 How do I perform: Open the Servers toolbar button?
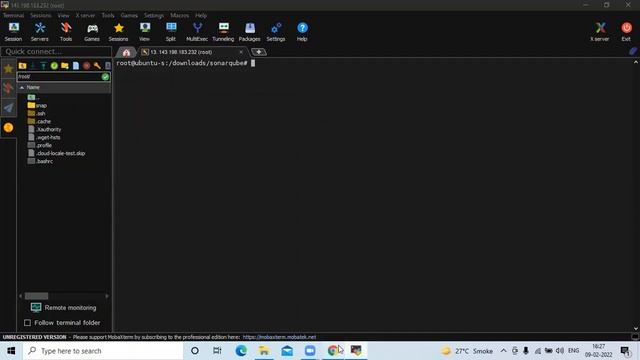(40, 32)
